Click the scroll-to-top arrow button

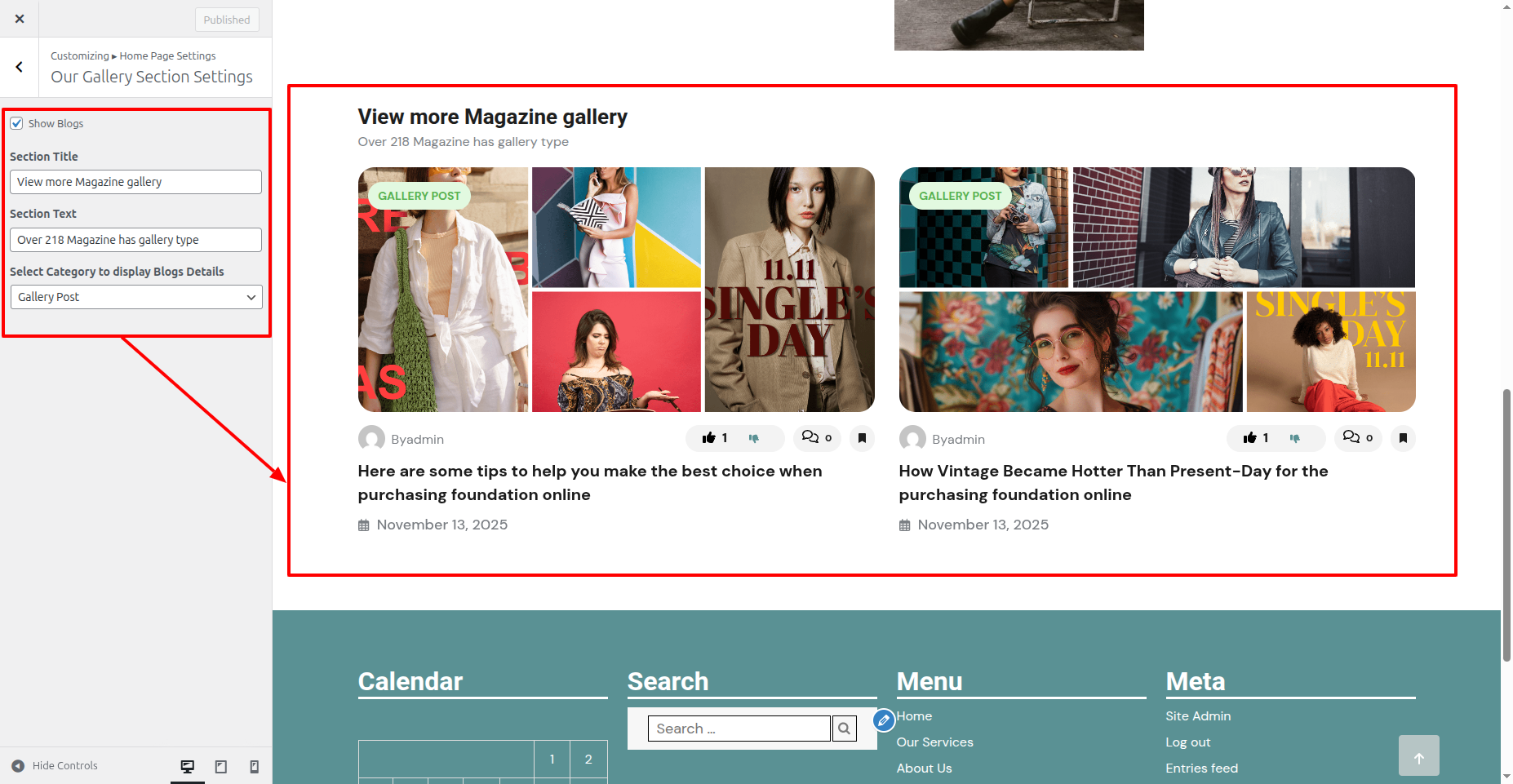point(1418,756)
